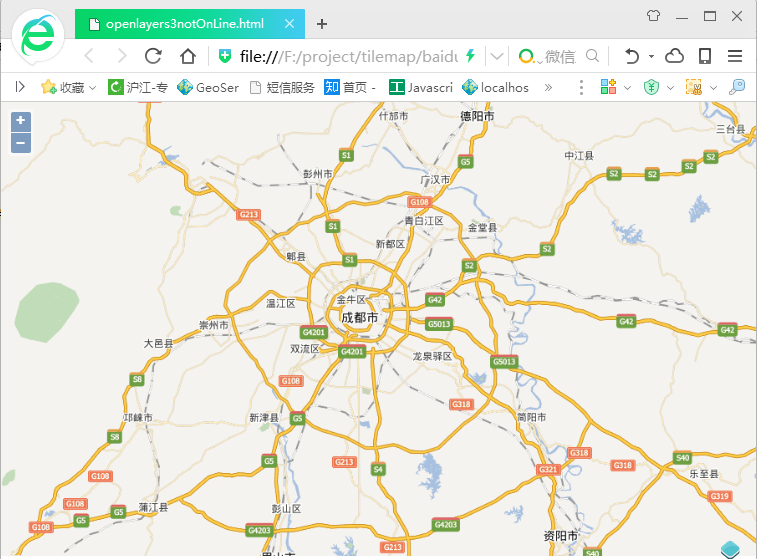Click the map zoom in plus button

21,122
